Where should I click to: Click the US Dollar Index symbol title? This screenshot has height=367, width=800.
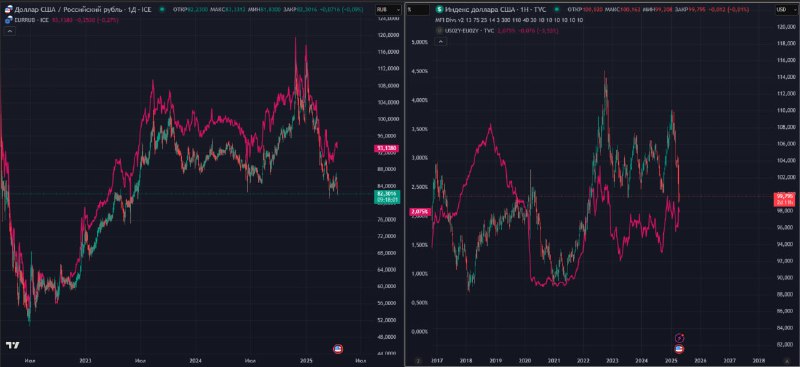coord(495,9)
